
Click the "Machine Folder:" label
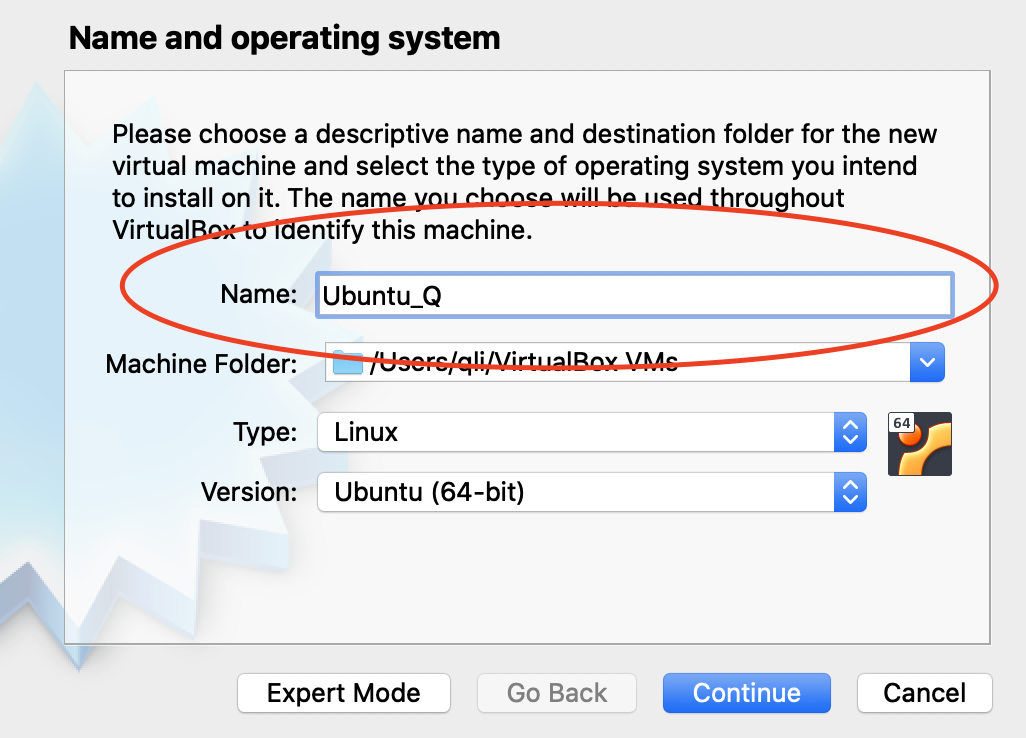201,363
